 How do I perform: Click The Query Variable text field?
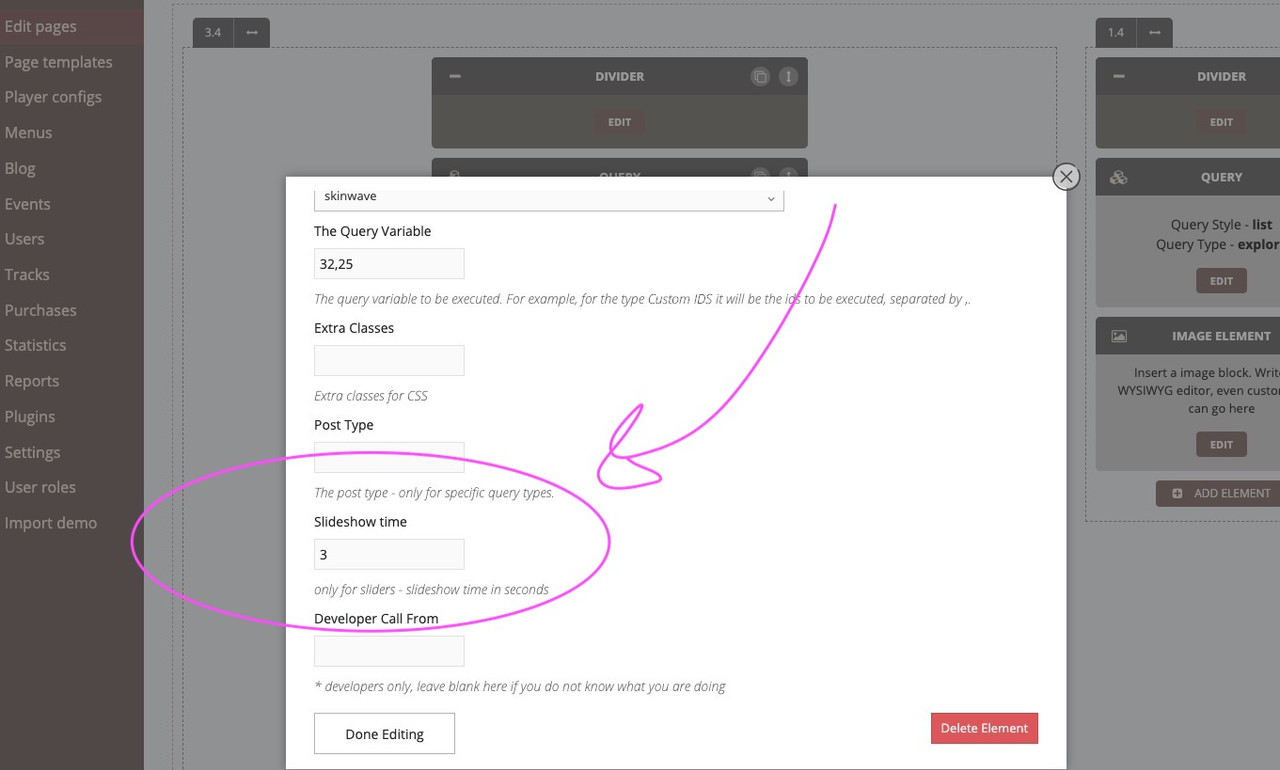pyautogui.click(x=389, y=264)
